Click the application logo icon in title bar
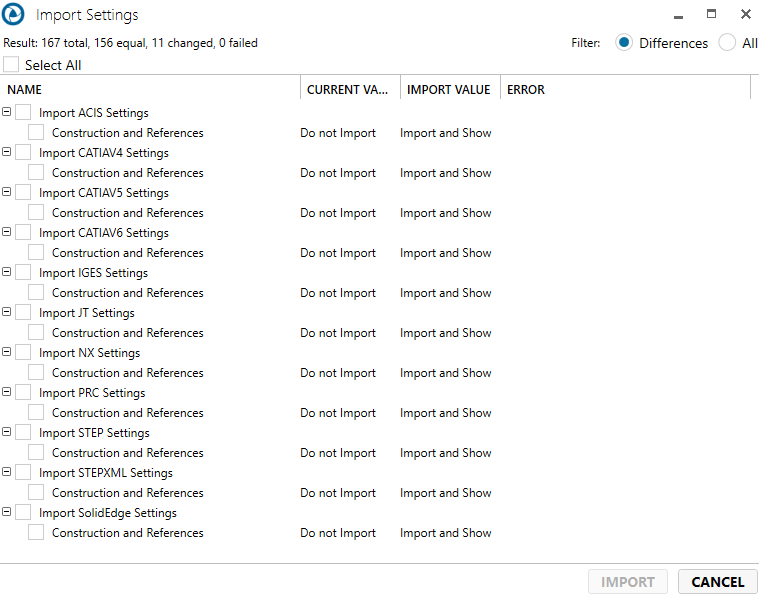This screenshot has width=759, height=594. [x=14, y=15]
